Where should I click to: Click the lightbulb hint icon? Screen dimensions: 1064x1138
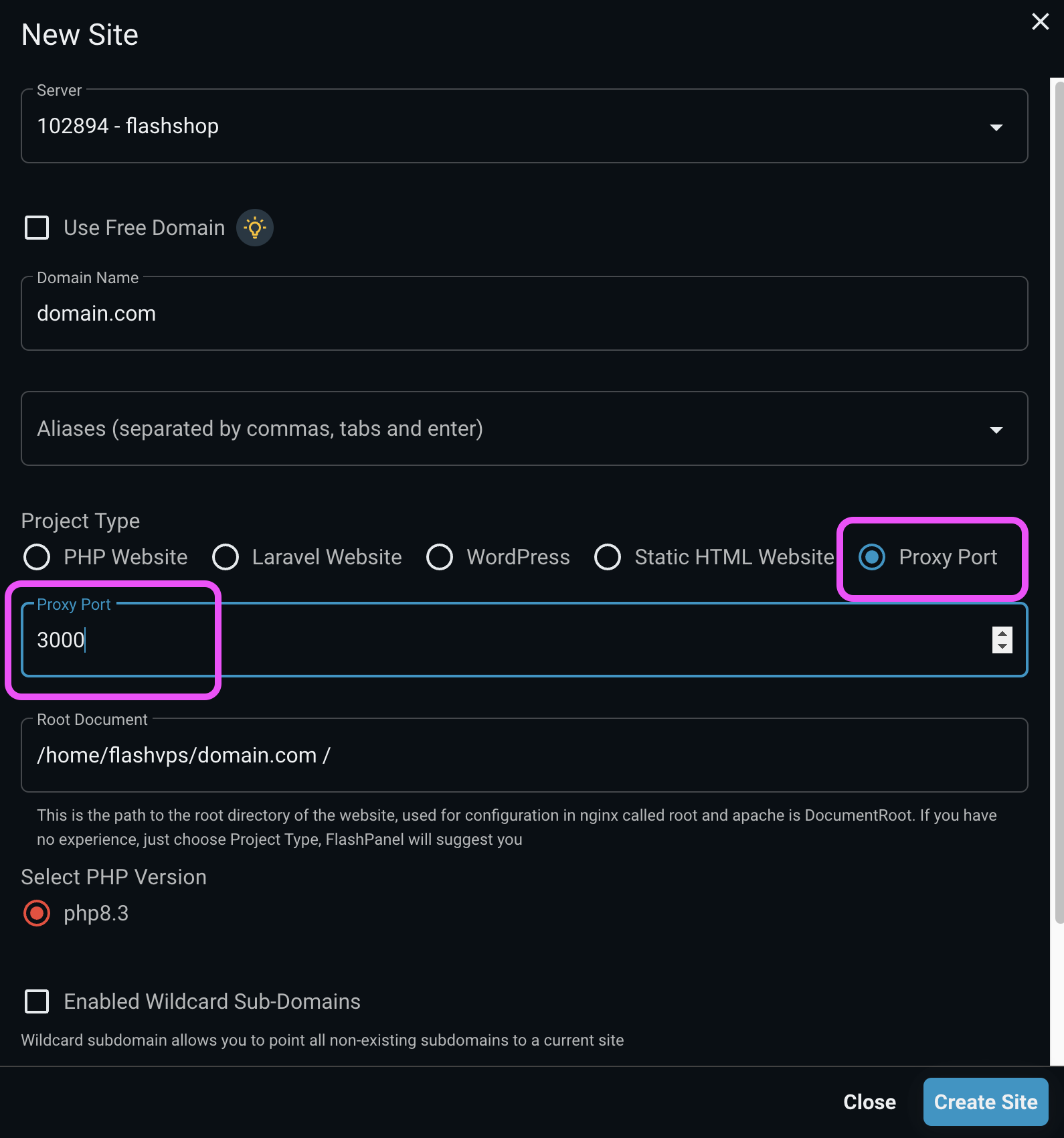point(255,228)
